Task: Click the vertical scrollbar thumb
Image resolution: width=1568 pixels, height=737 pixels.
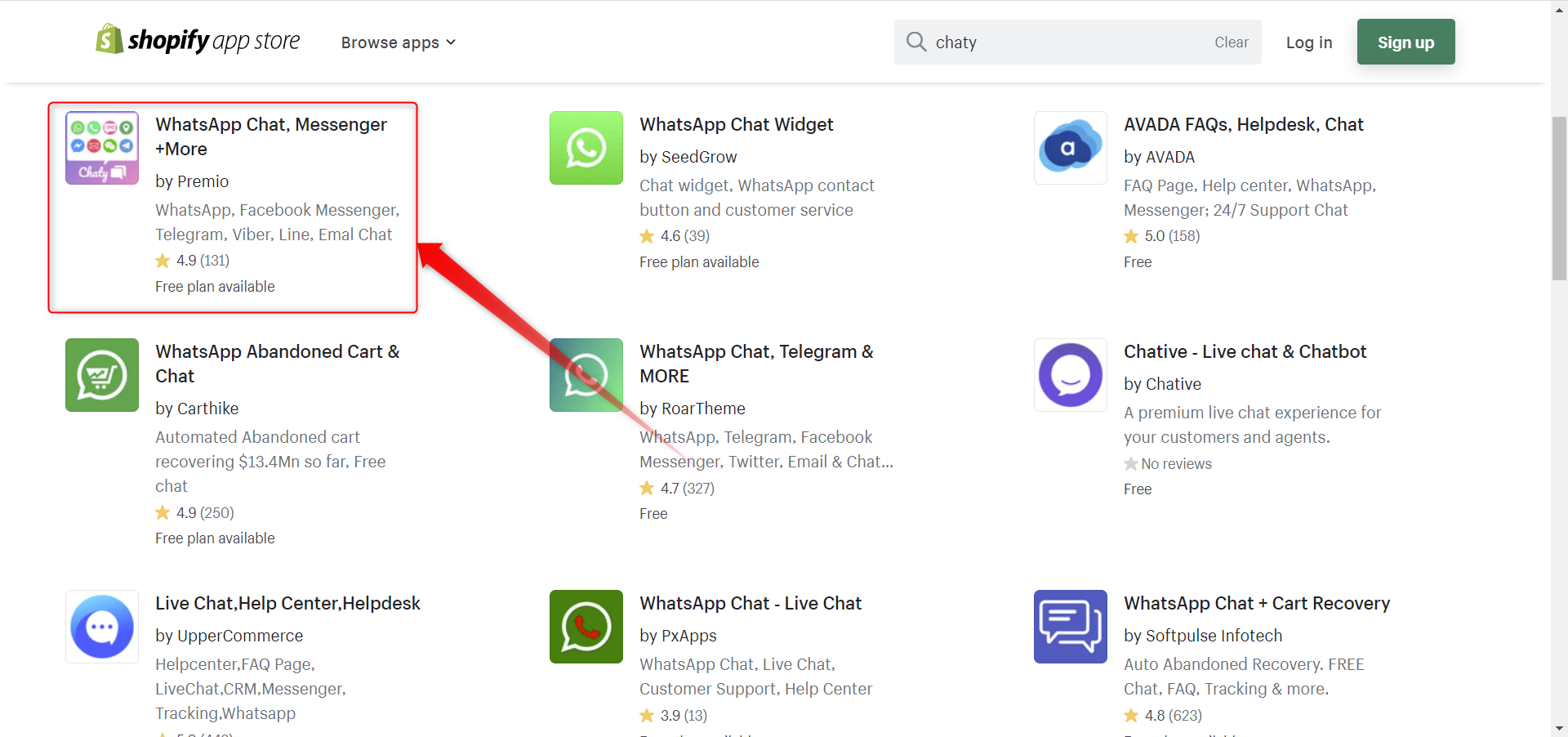Action: point(1559,199)
